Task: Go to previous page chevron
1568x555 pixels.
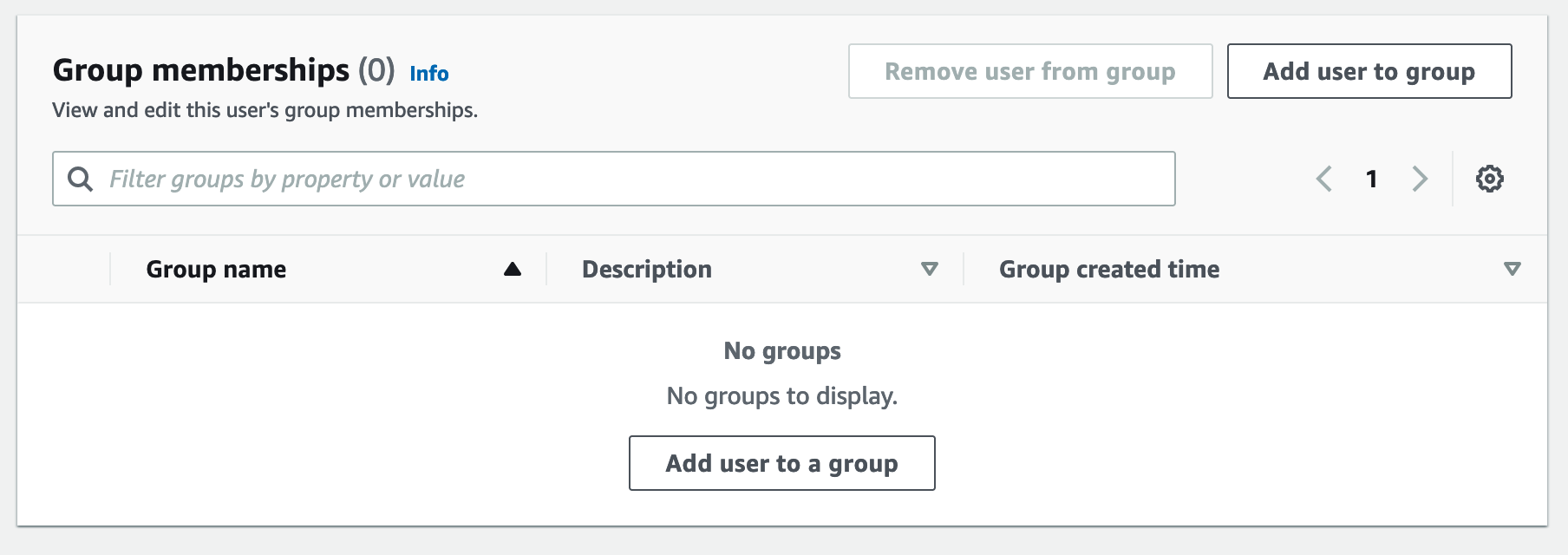Action: (x=1324, y=179)
